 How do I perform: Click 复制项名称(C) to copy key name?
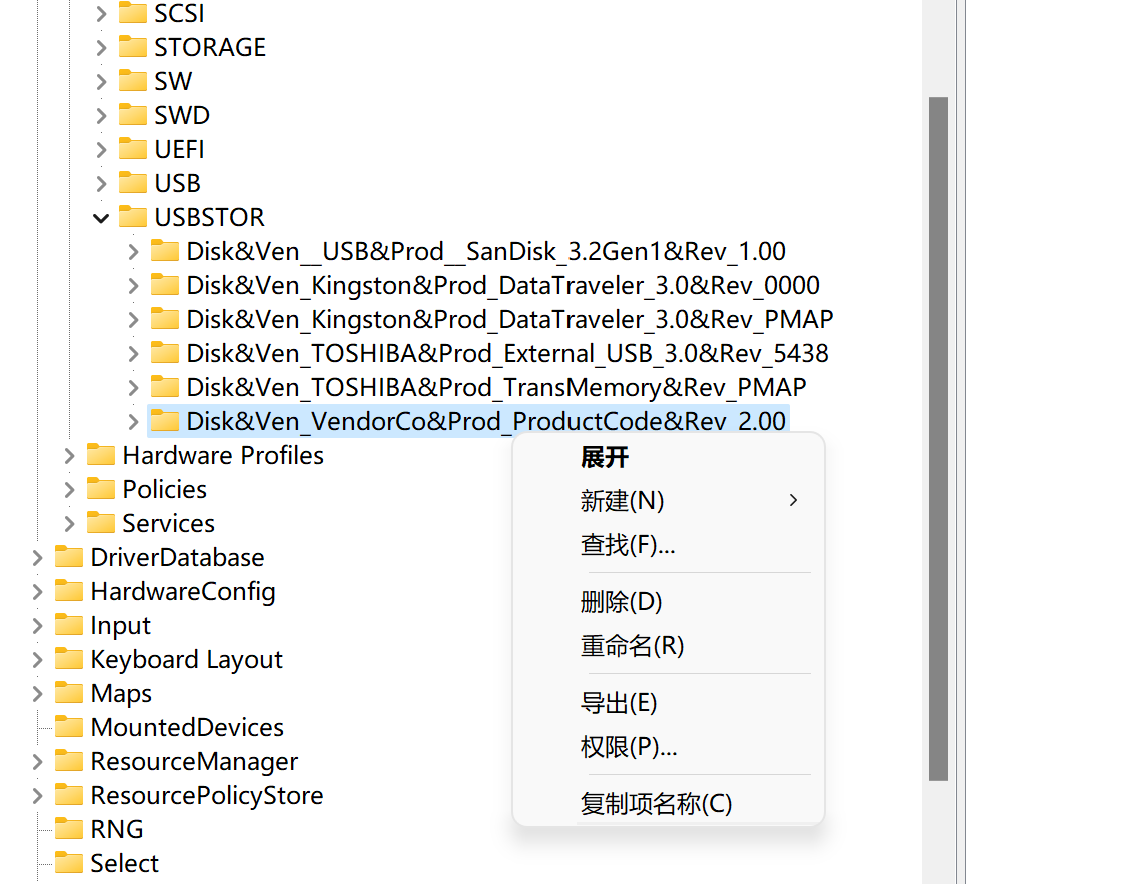click(x=655, y=804)
